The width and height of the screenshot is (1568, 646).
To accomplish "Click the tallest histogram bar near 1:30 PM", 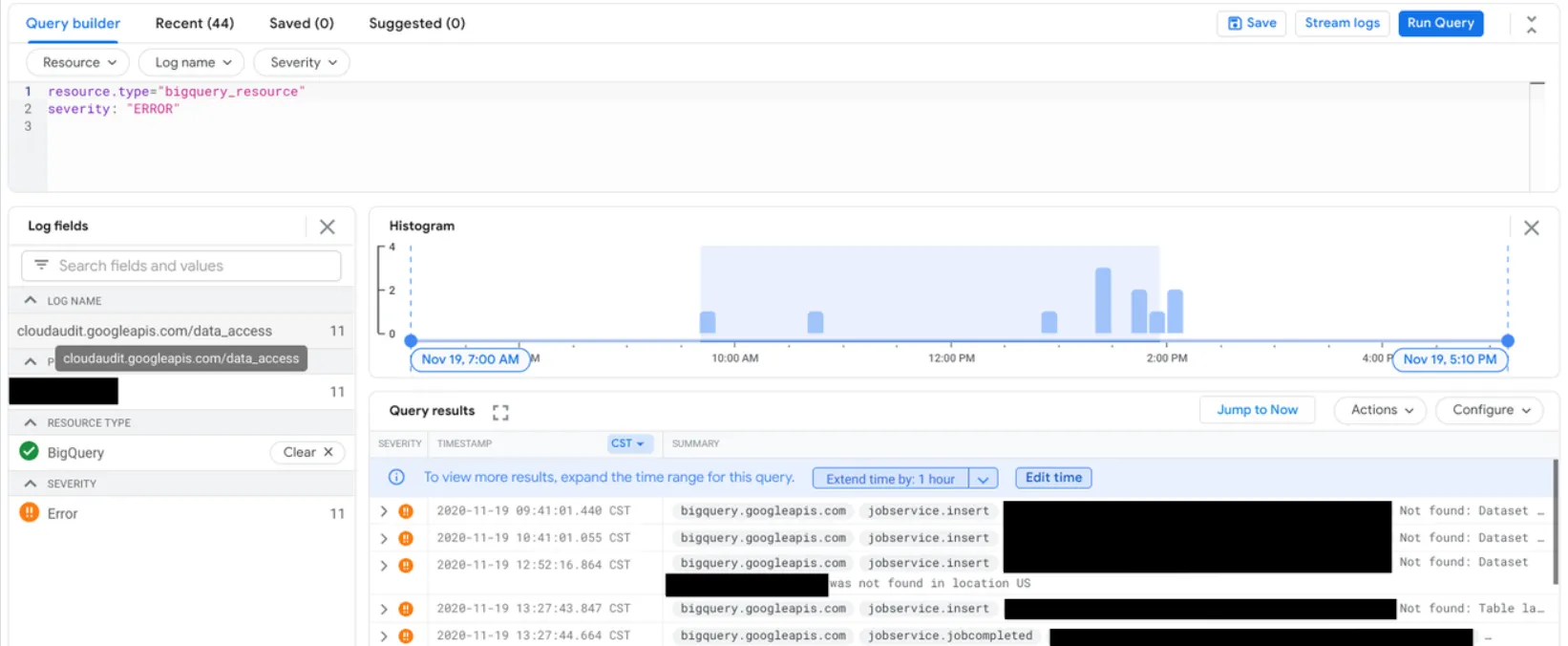I will pos(1103,300).
